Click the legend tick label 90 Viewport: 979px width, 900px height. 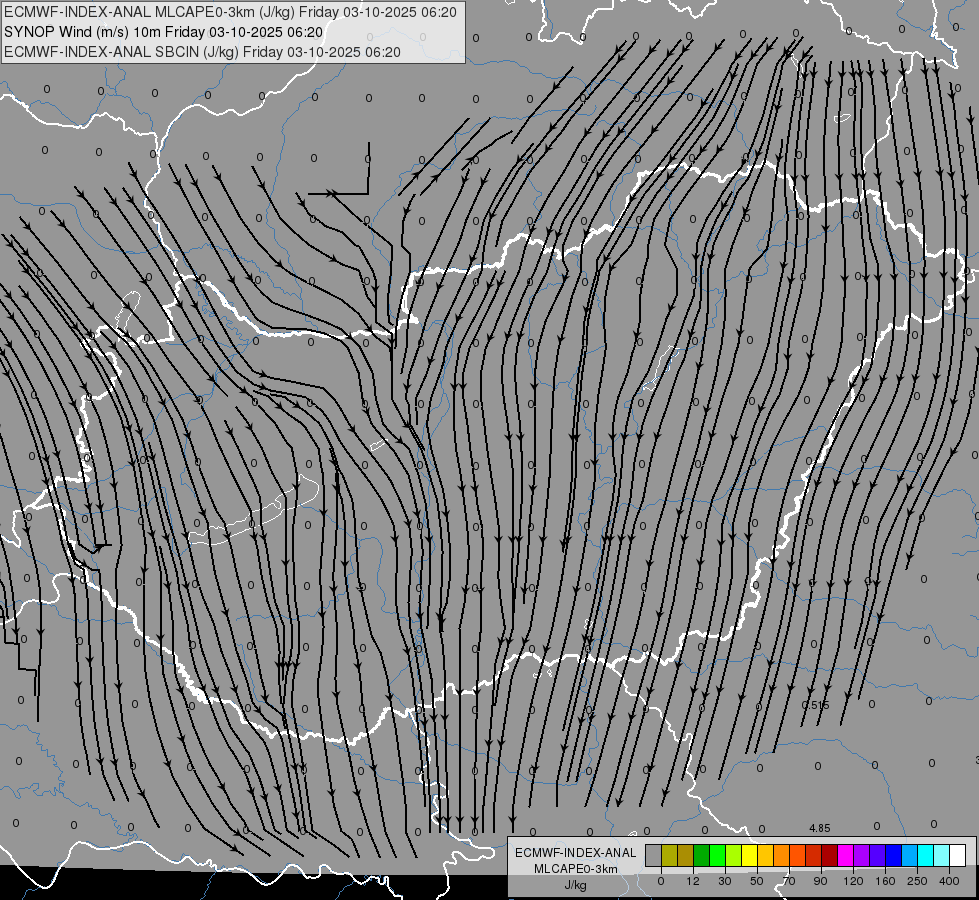tap(820, 881)
